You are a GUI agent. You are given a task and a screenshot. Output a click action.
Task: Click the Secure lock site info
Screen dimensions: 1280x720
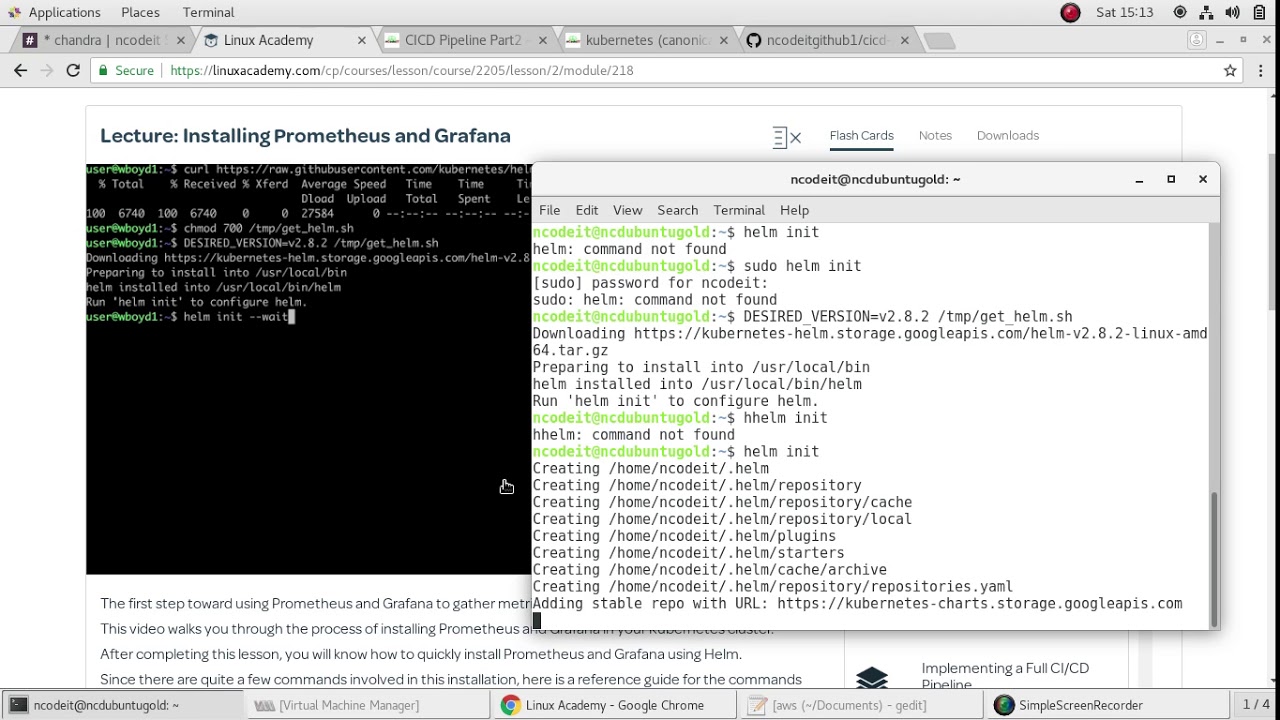click(126, 70)
